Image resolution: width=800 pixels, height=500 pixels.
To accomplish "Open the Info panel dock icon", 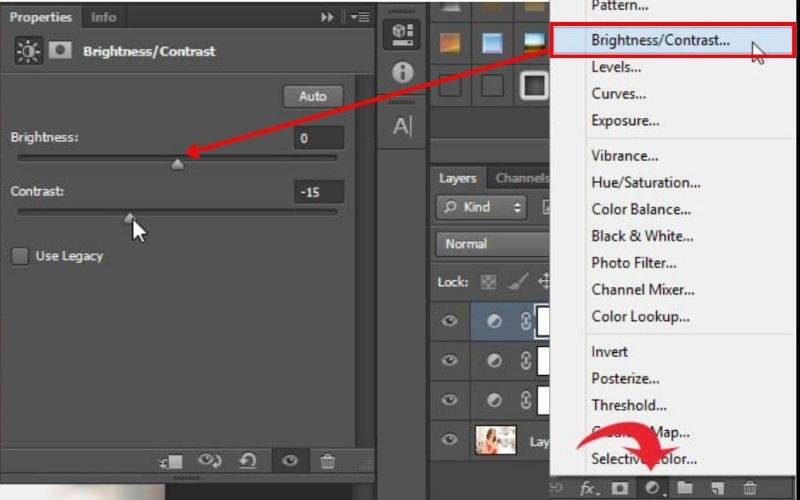I will pos(402,72).
